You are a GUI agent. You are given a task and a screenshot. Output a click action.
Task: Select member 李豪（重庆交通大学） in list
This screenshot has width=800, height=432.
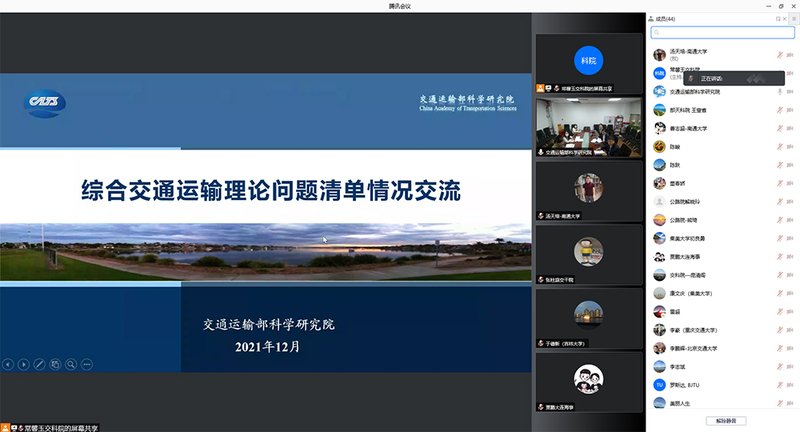722,330
